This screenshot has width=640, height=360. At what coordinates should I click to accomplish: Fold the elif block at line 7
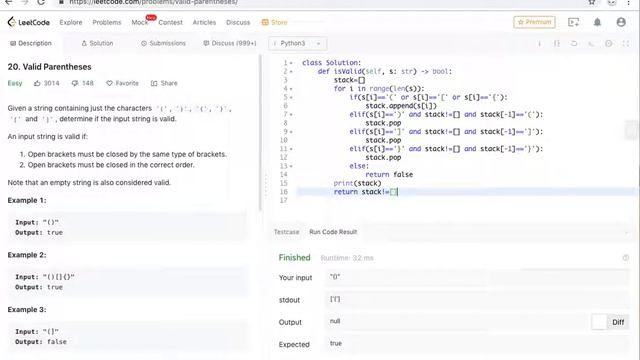[291, 115]
